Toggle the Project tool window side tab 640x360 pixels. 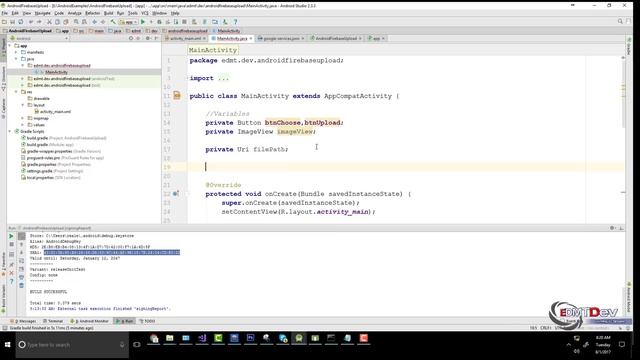(x=3, y=47)
